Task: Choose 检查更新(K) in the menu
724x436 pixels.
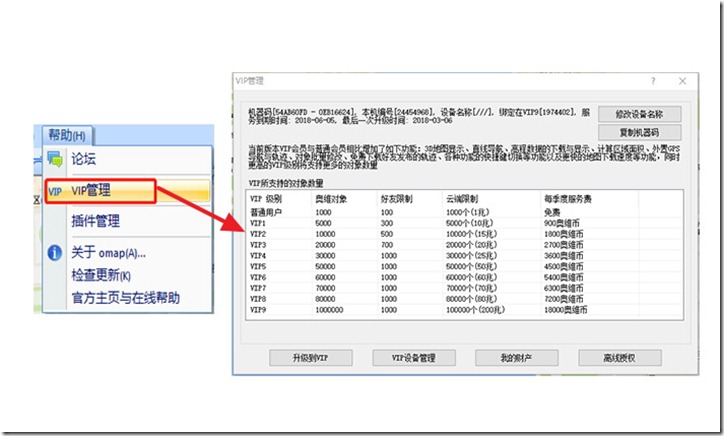Action: [101, 275]
